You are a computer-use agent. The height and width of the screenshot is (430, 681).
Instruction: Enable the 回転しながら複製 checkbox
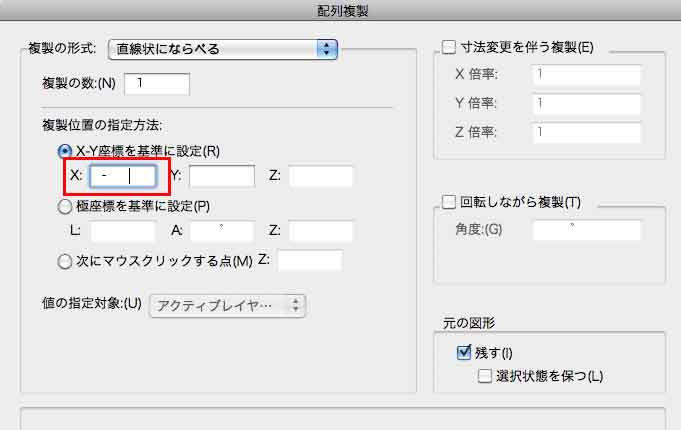[448, 203]
